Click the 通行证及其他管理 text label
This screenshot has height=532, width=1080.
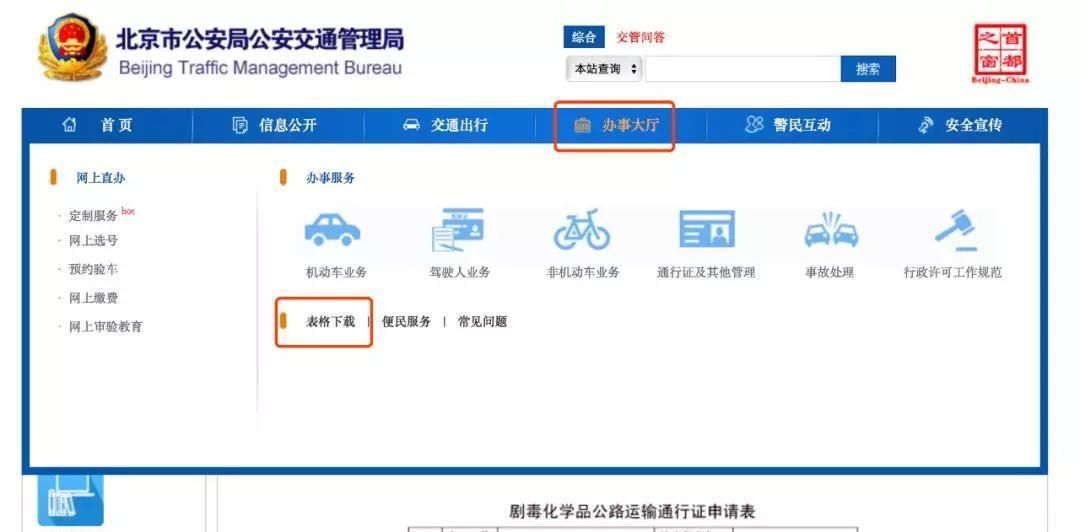point(707,272)
